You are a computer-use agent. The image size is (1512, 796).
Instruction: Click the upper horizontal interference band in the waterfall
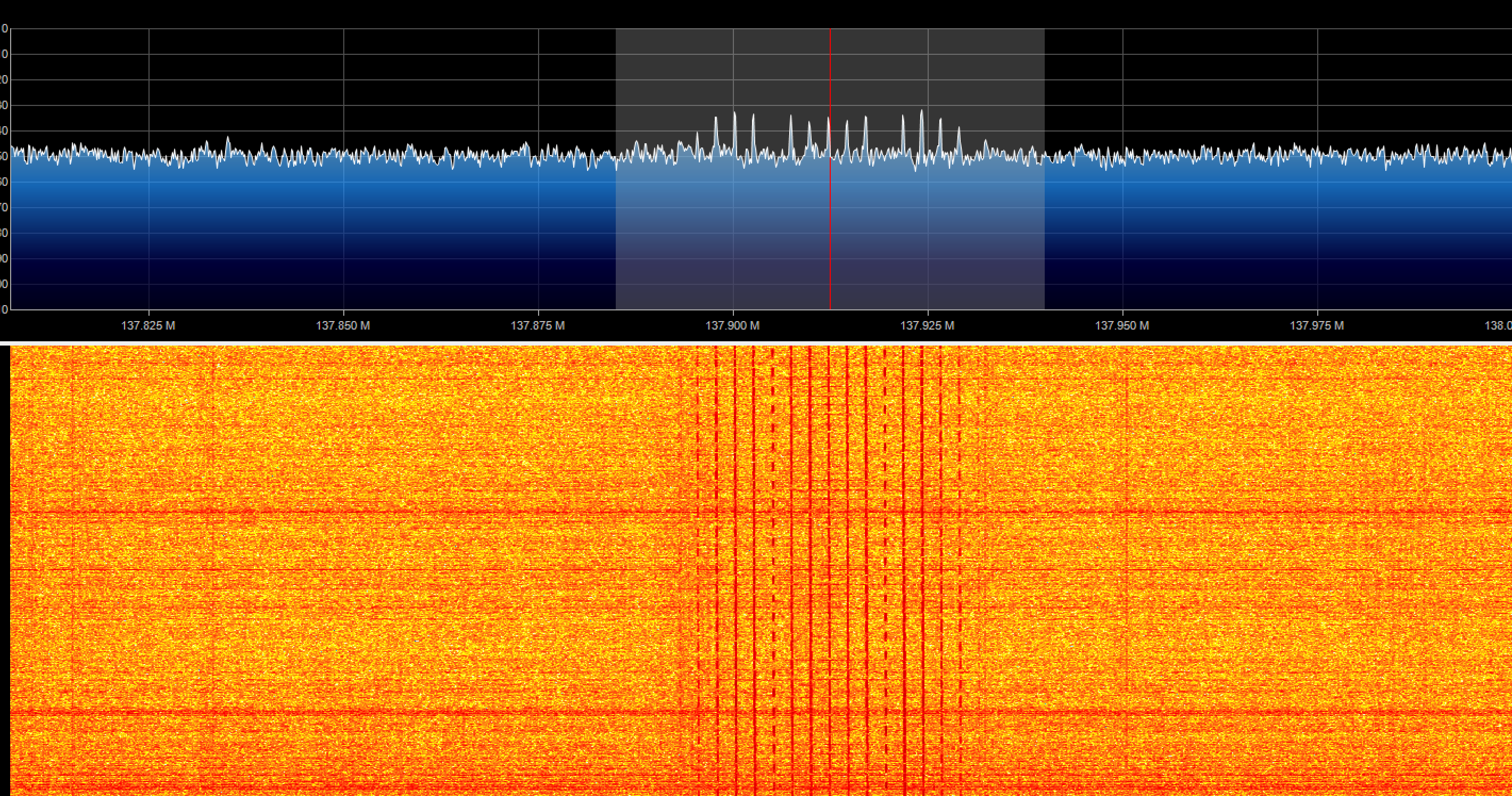[x=411, y=512]
